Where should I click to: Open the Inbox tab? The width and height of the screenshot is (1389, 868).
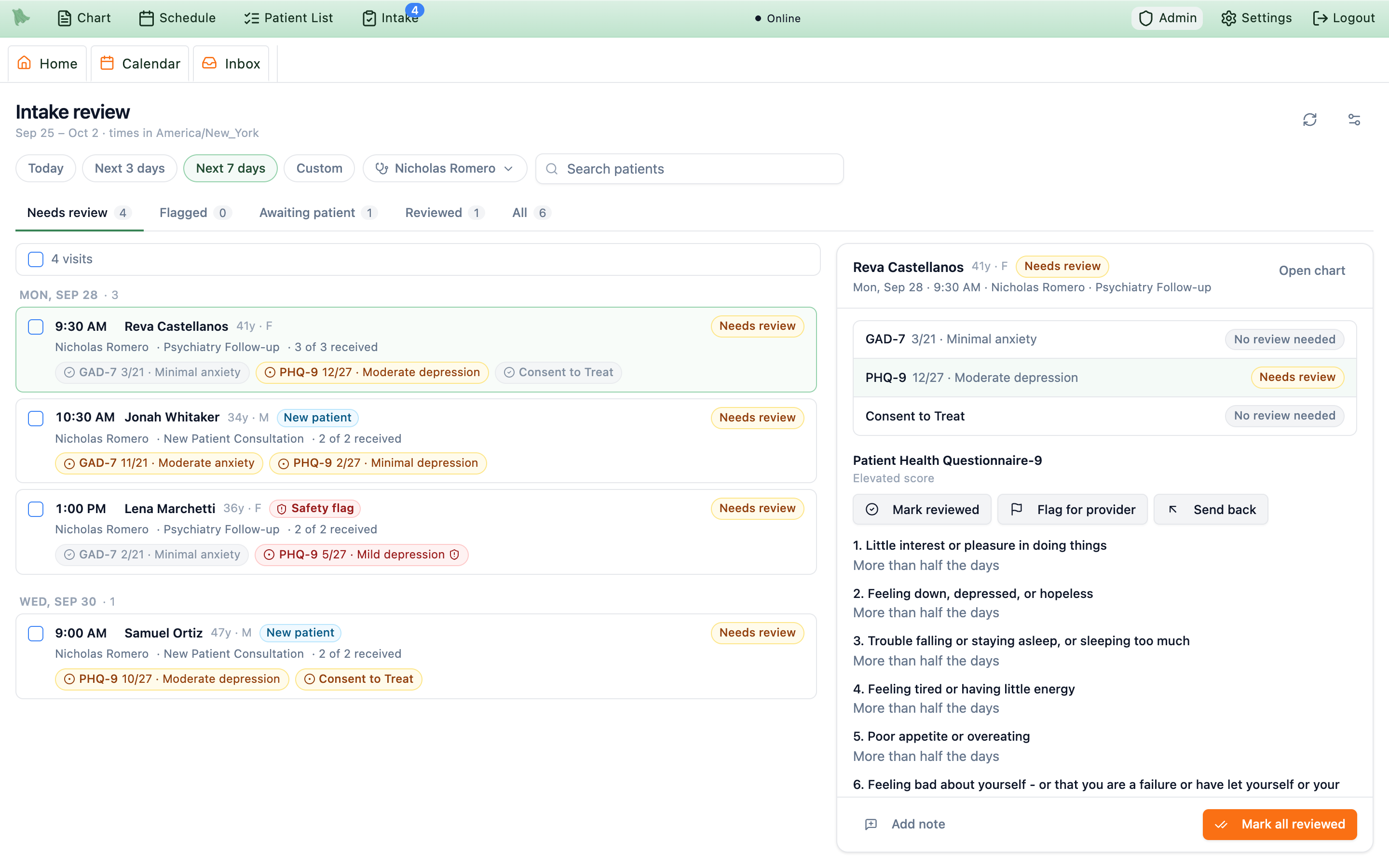coord(231,64)
